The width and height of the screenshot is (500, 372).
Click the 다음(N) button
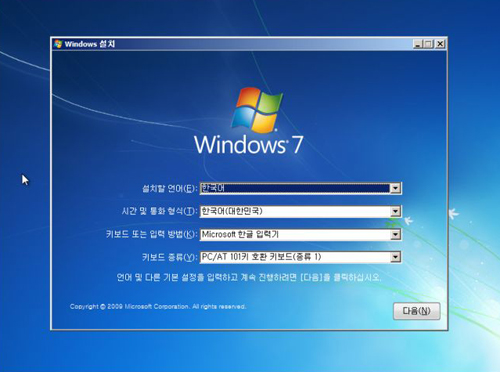pos(417,311)
